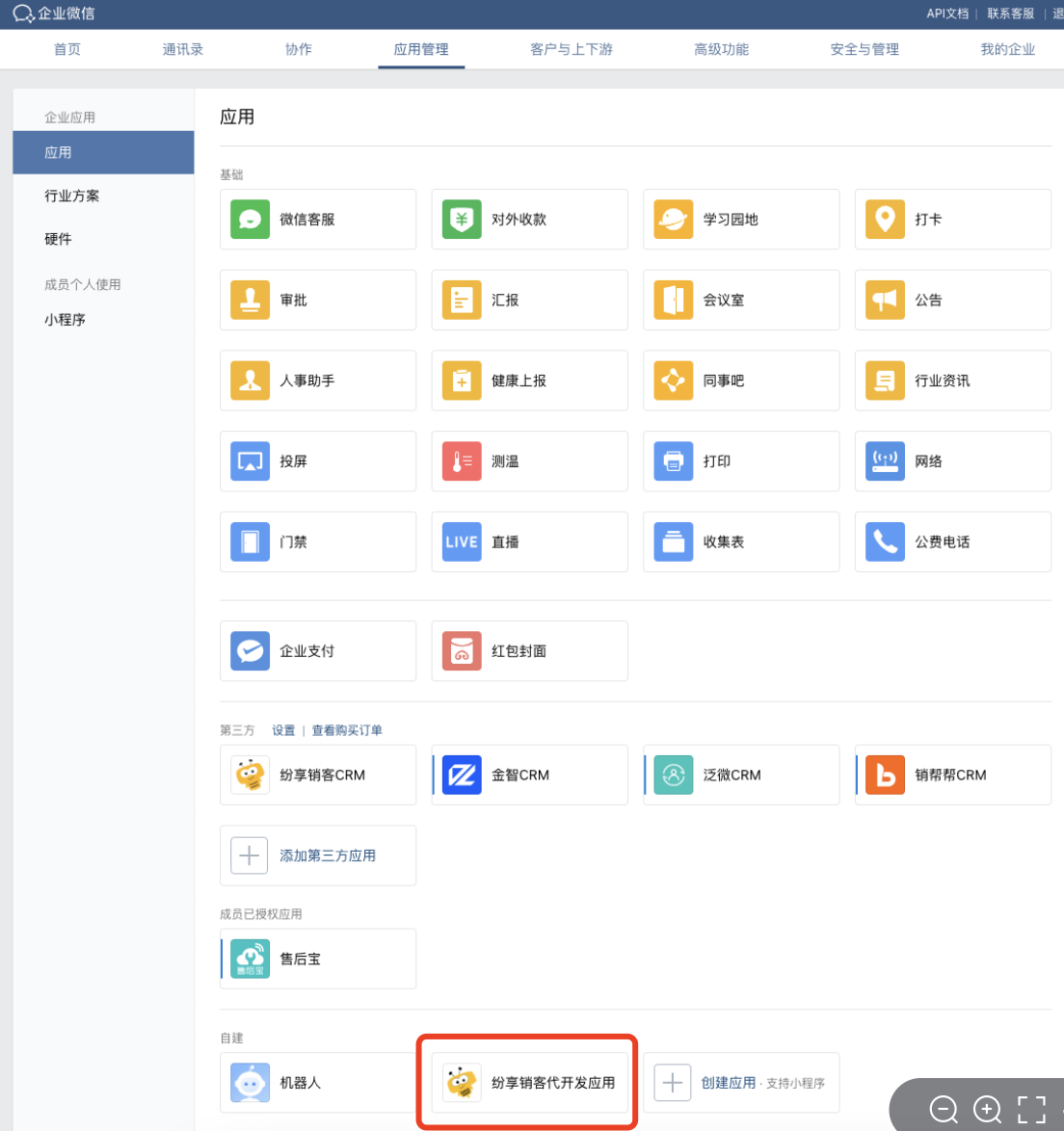This screenshot has width=1064, height=1131.
Task: Click the plus icon for 添加第三方应用
Action: 249,856
